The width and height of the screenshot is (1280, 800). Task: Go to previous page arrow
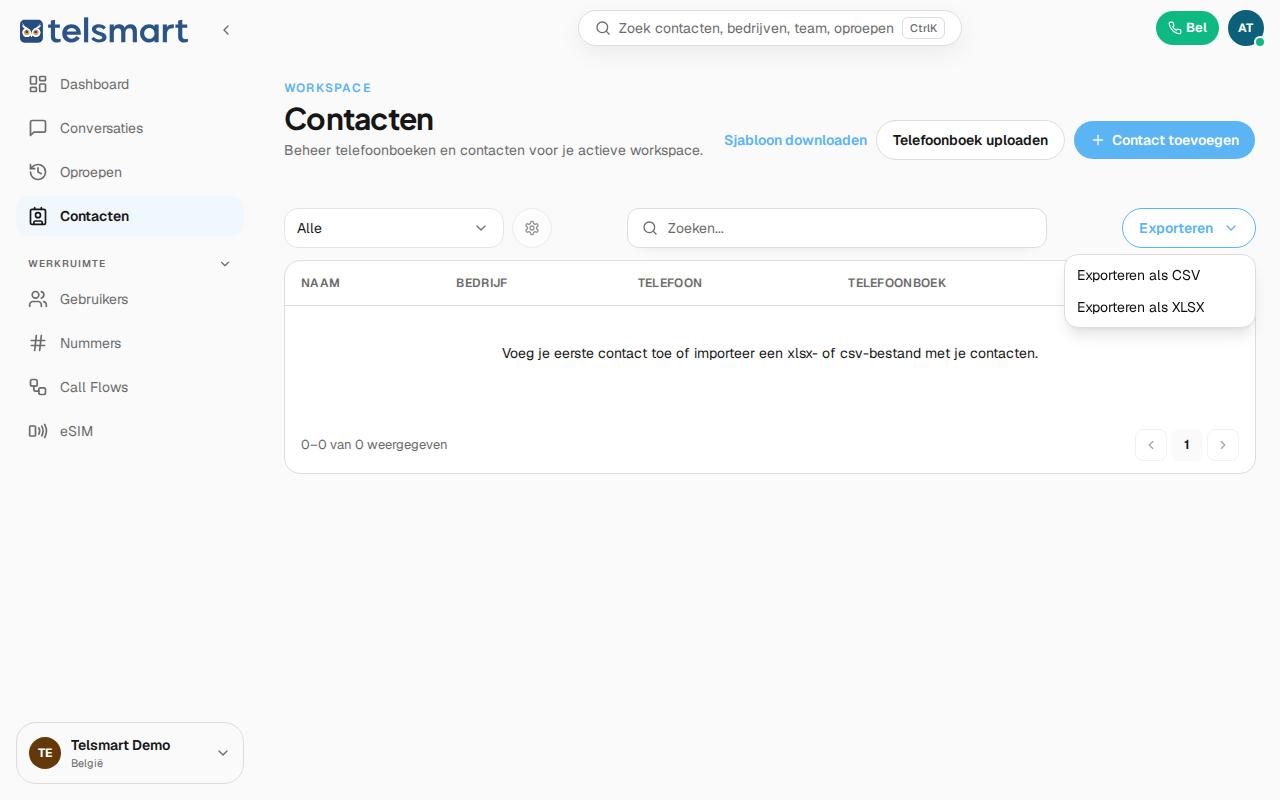tap(1151, 445)
